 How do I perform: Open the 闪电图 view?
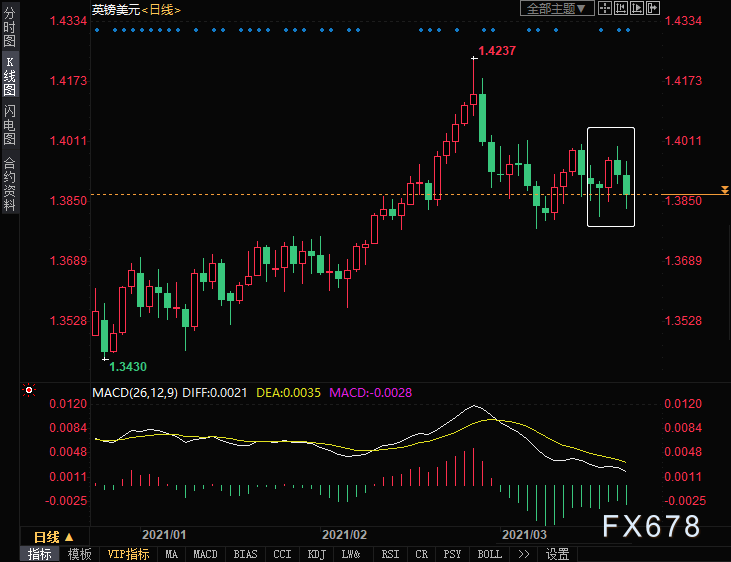[x=9, y=125]
